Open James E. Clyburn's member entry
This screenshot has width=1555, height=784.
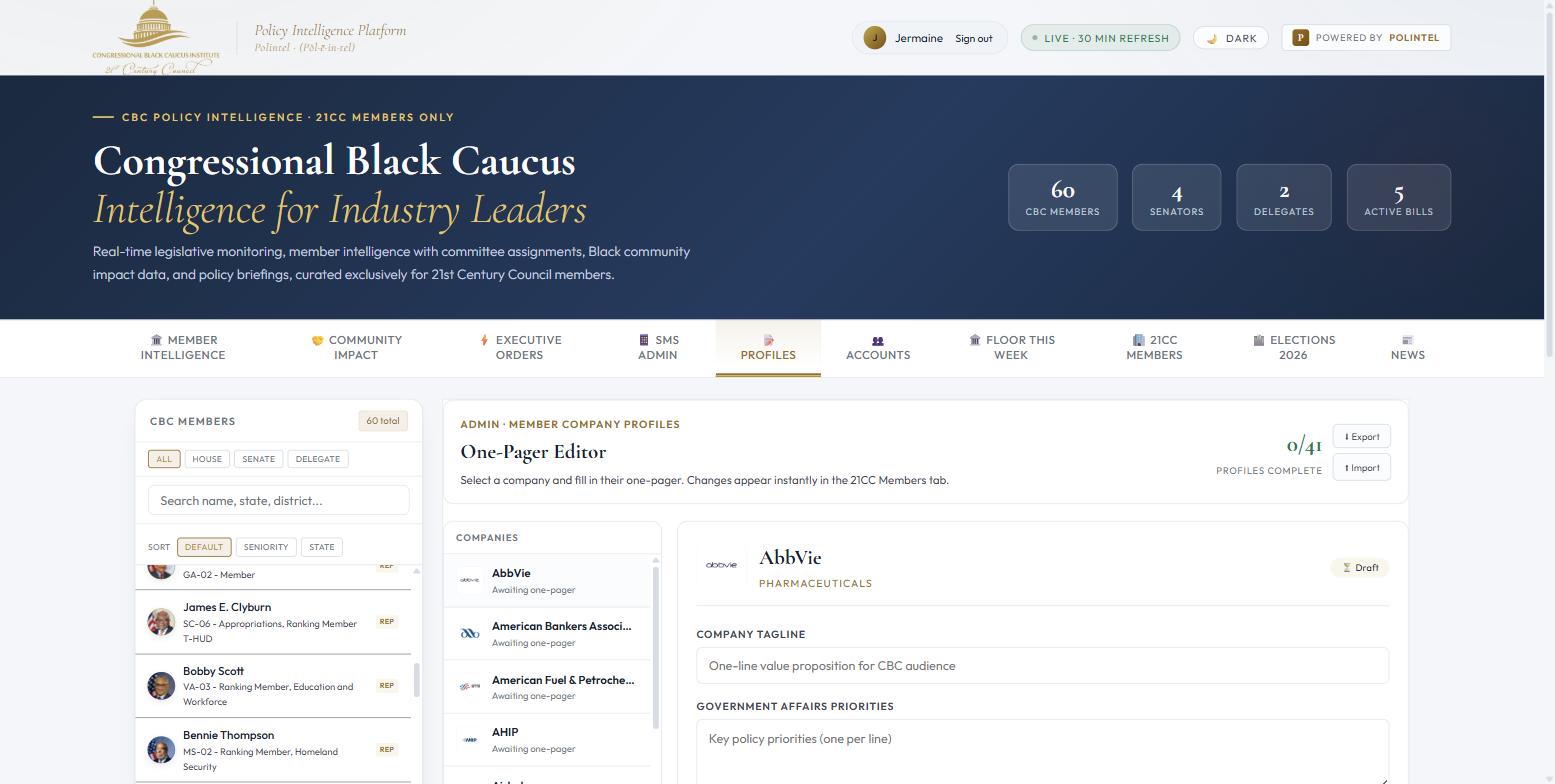(273, 622)
